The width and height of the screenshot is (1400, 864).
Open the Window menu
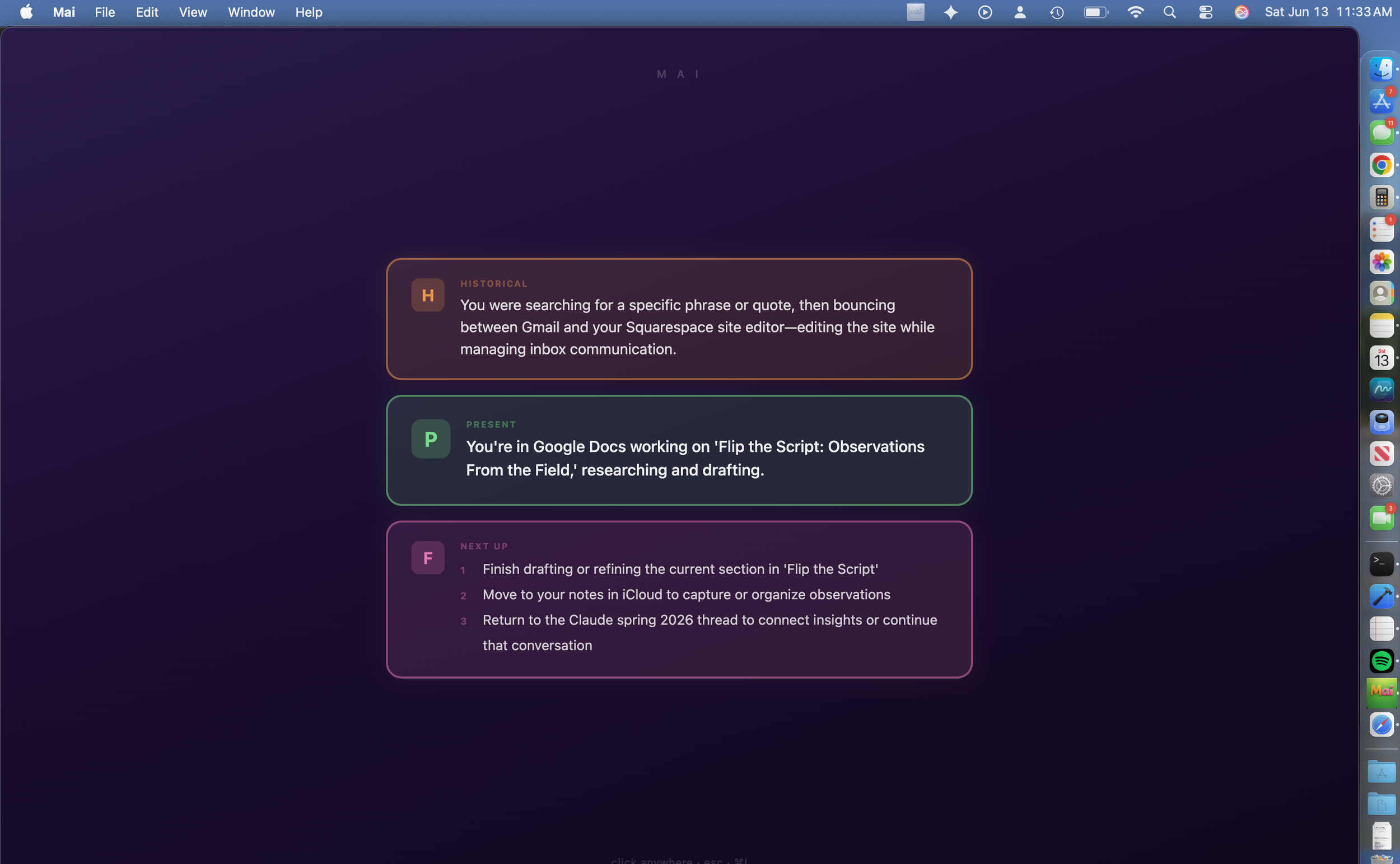(251, 12)
